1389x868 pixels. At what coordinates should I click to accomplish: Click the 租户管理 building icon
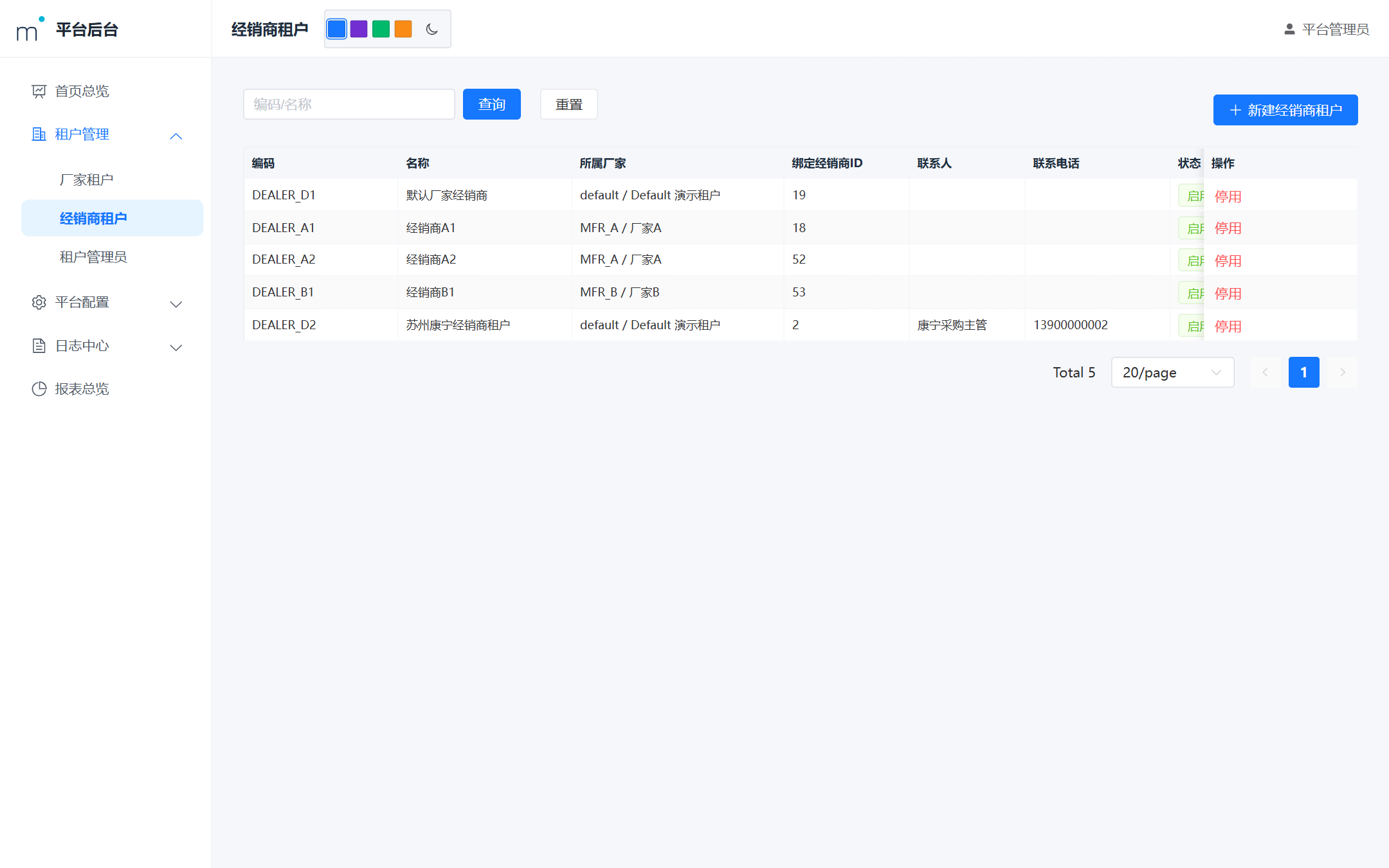pos(39,134)
